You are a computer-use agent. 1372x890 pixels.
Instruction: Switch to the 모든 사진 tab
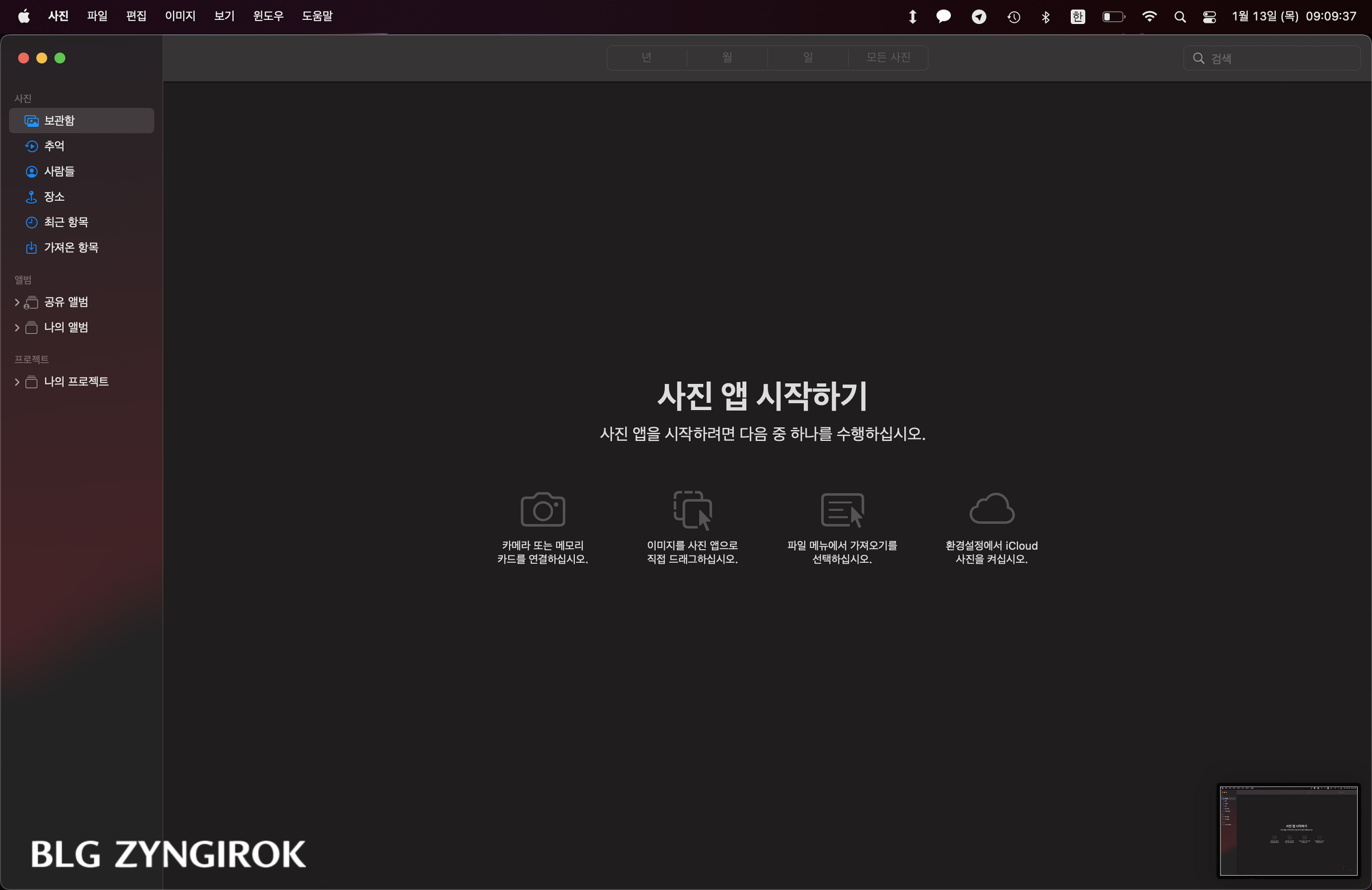[x=888, y=58]
